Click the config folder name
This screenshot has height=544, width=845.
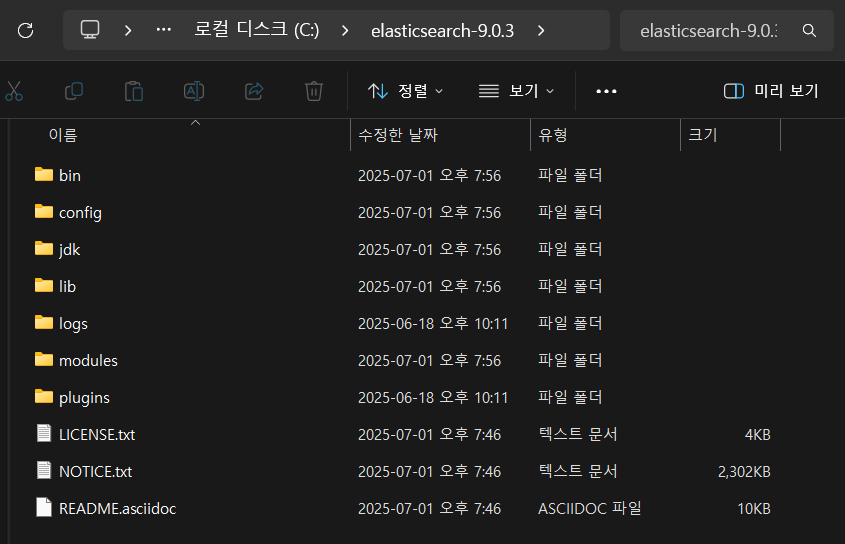pyautogui.click(x=80, y=213)
